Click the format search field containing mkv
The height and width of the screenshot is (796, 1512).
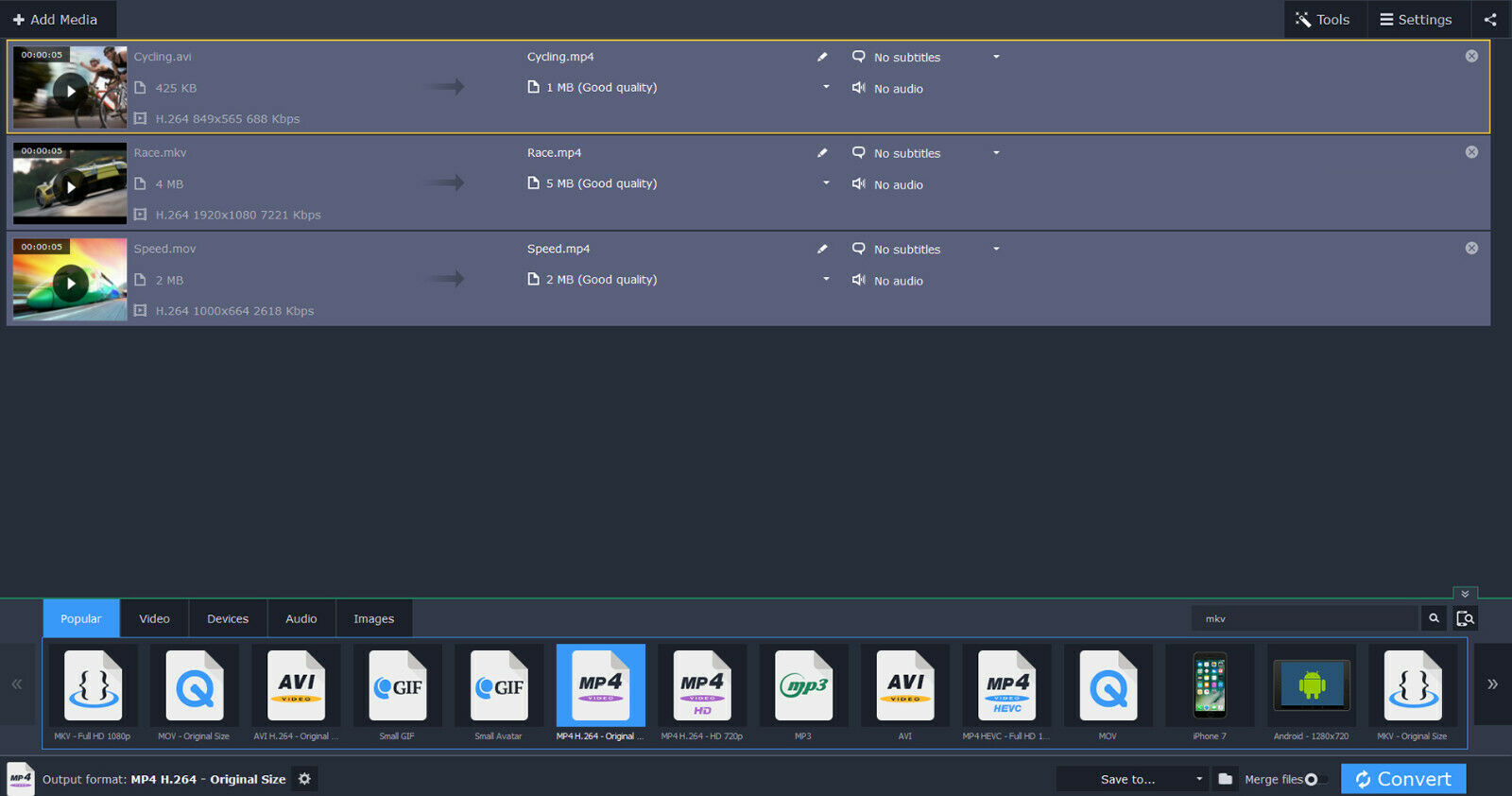[x=1305, y=618]
